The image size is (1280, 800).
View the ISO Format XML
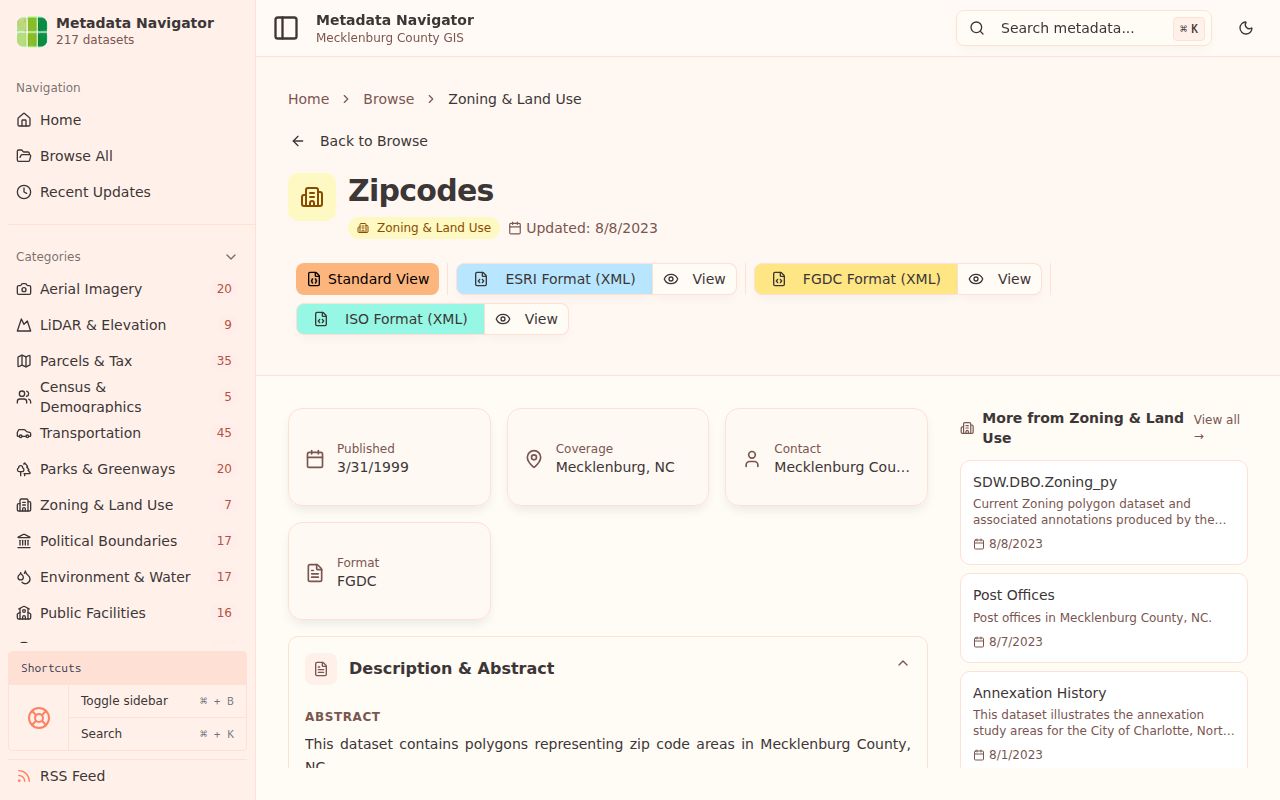coord(527,319)
